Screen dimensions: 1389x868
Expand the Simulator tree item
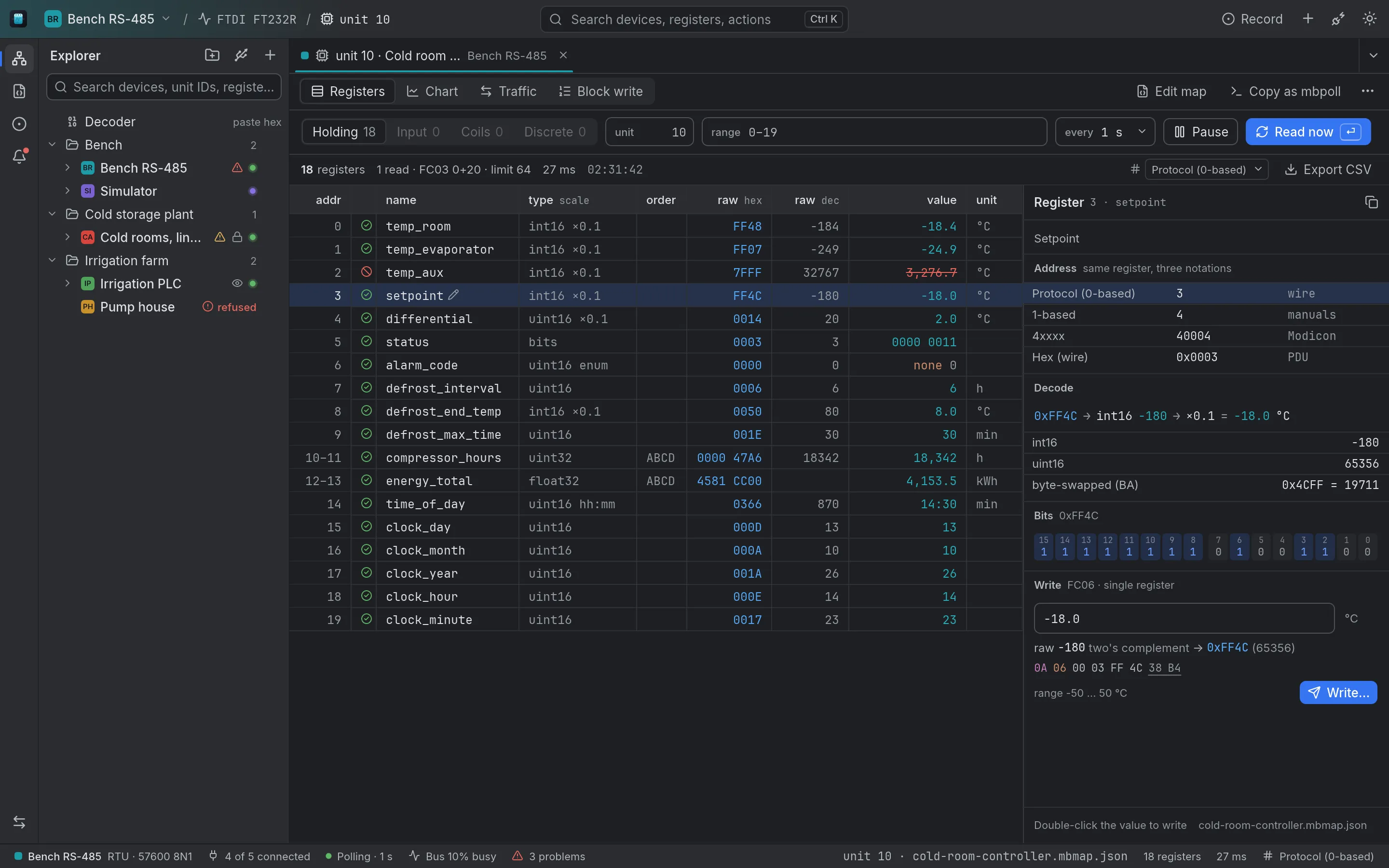(67, 190)
